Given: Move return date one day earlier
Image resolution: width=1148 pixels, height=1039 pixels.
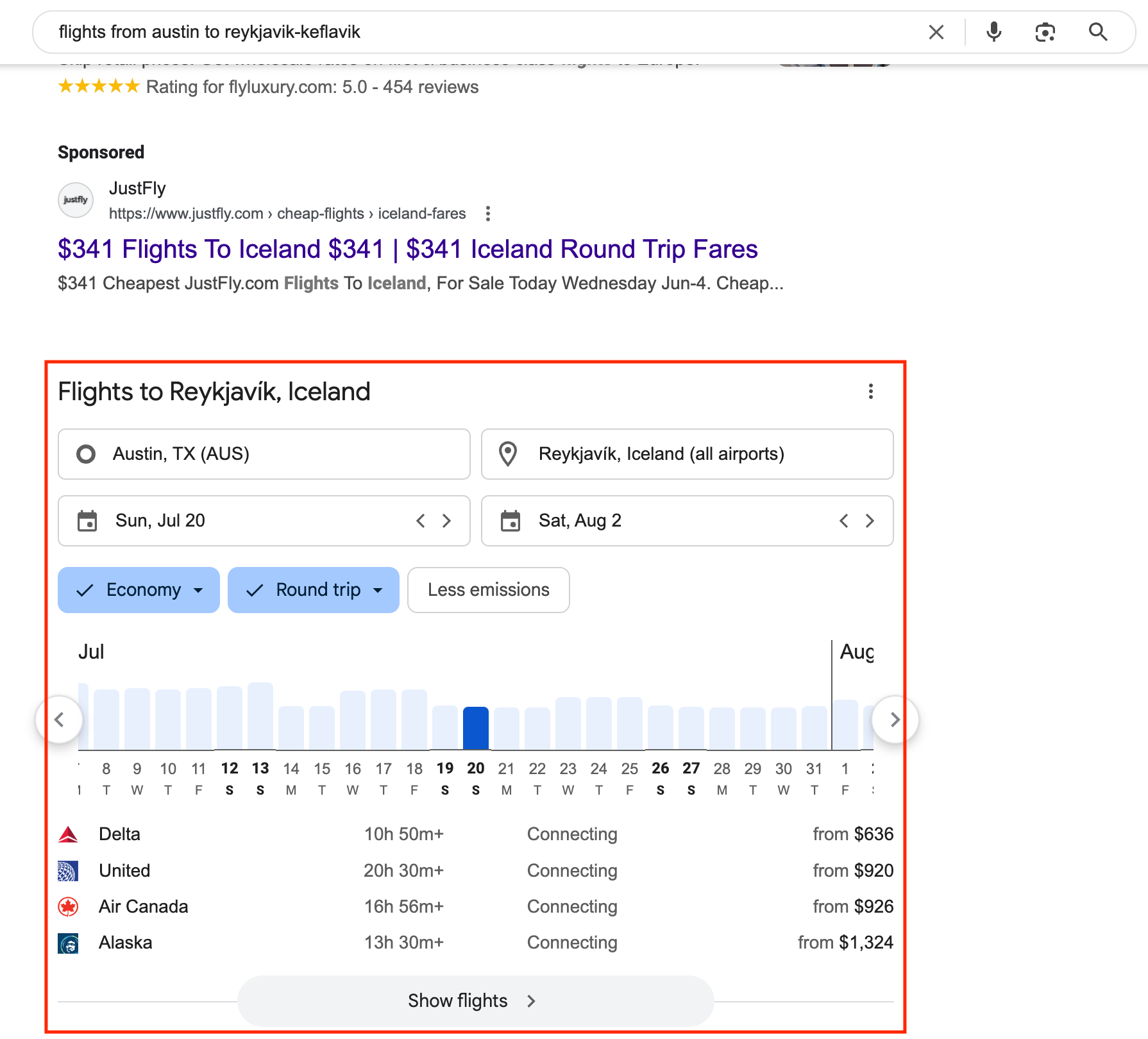Looking at the screenshot, I should point(844,521).
